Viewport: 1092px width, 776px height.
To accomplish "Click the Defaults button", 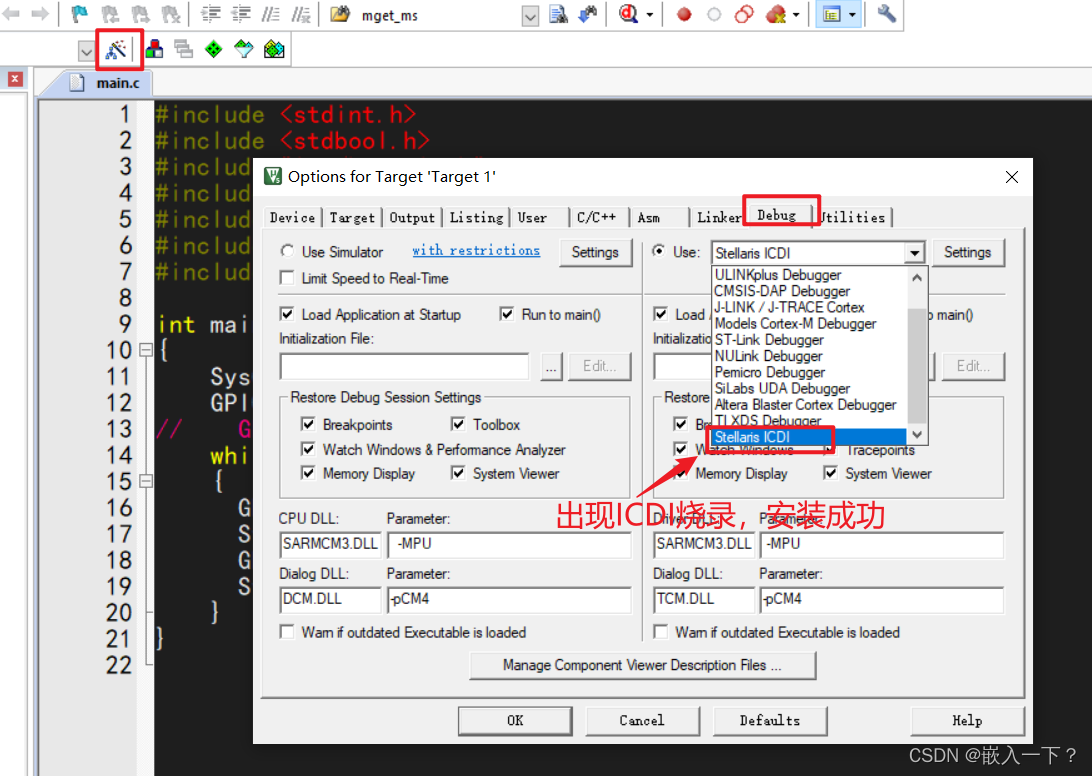I will tap(770, 720).
